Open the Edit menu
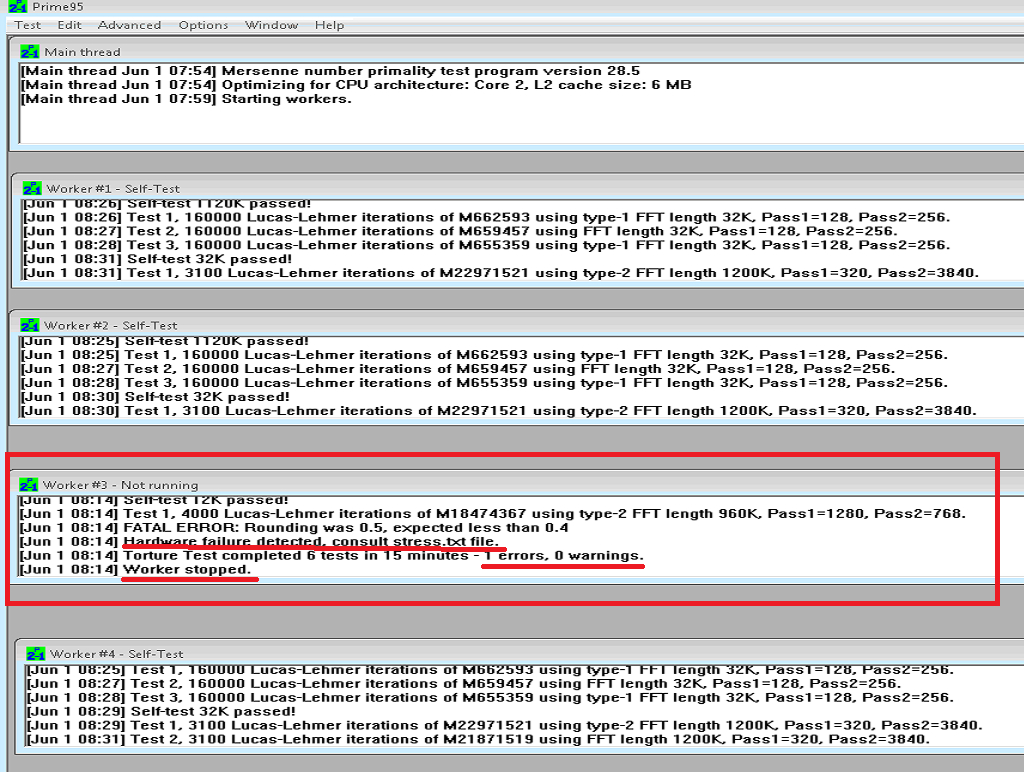This screenshot has width=1024, height=772. click(x=69, y=25)
